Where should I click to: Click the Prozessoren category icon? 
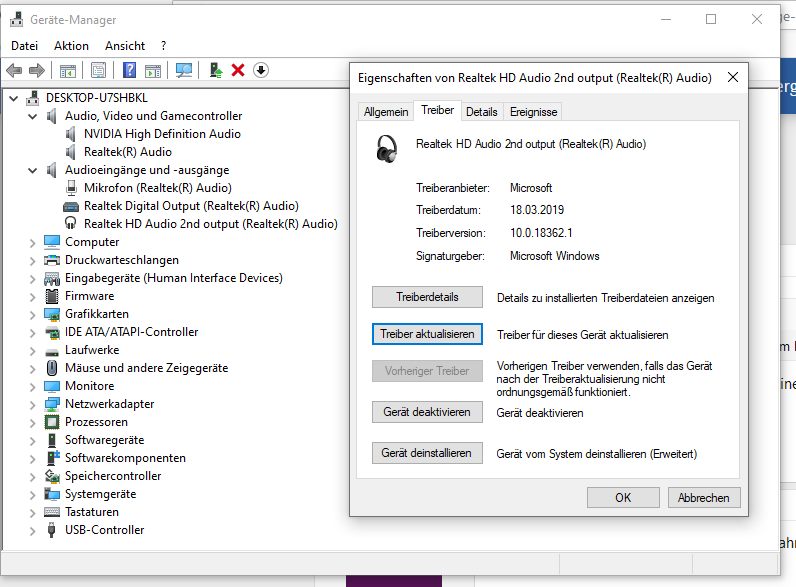52,422
